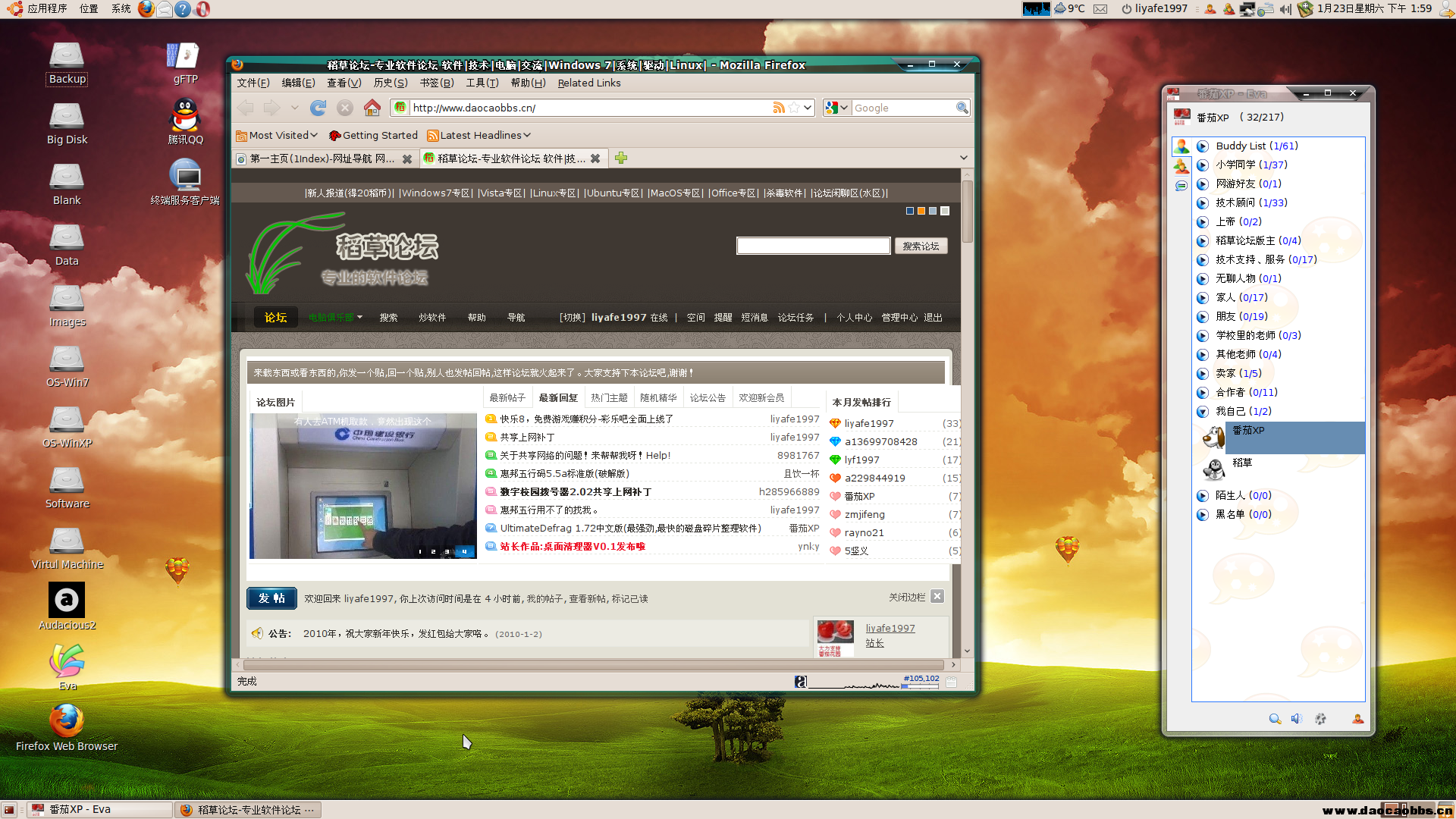Expand the 小学同学 buddy group
1456x819 pixels.
(1202, 165)
